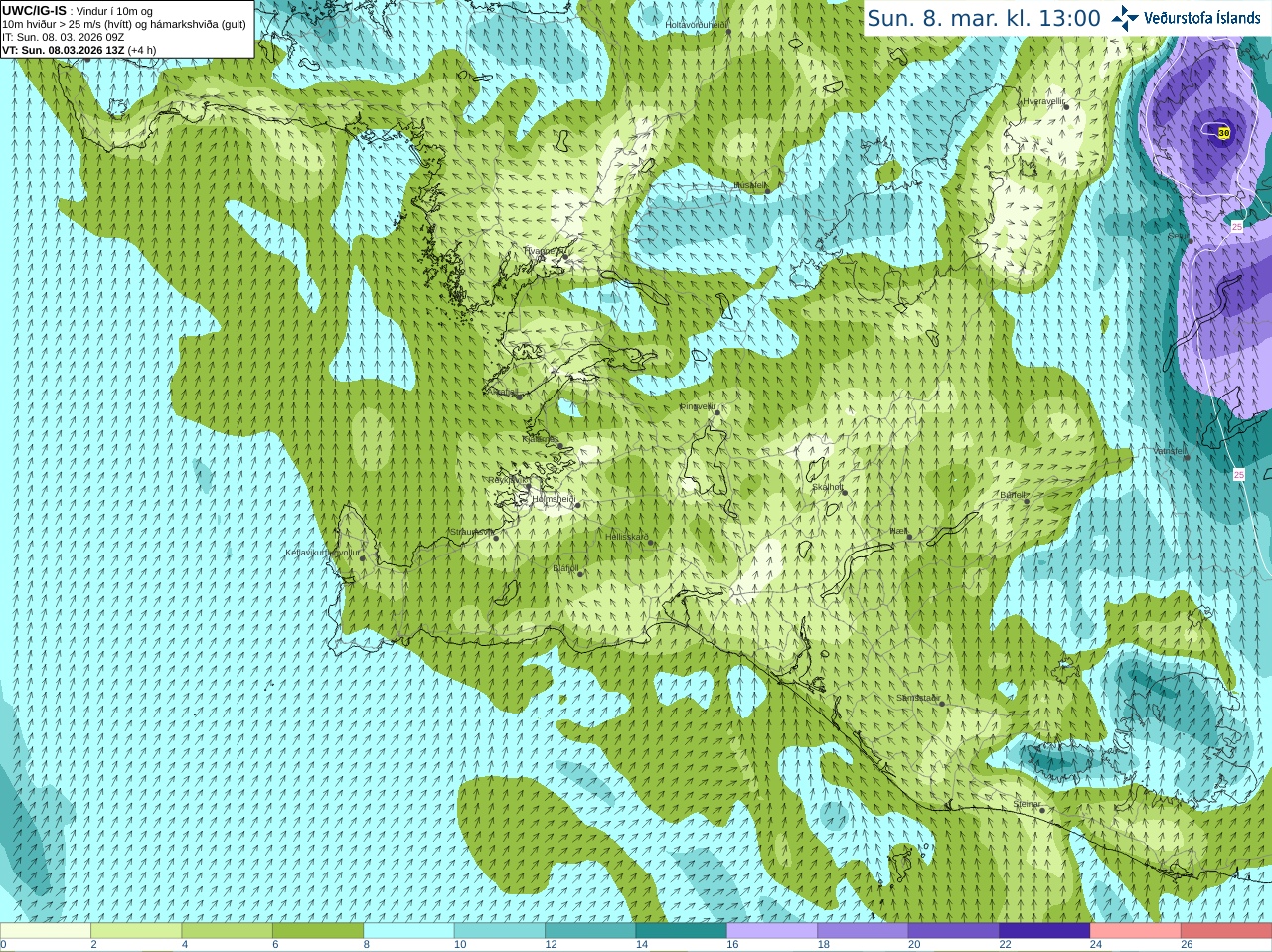The image size is (1272, 952).
Task: Select the Húsafell station label
Action: tap(750, 185)
